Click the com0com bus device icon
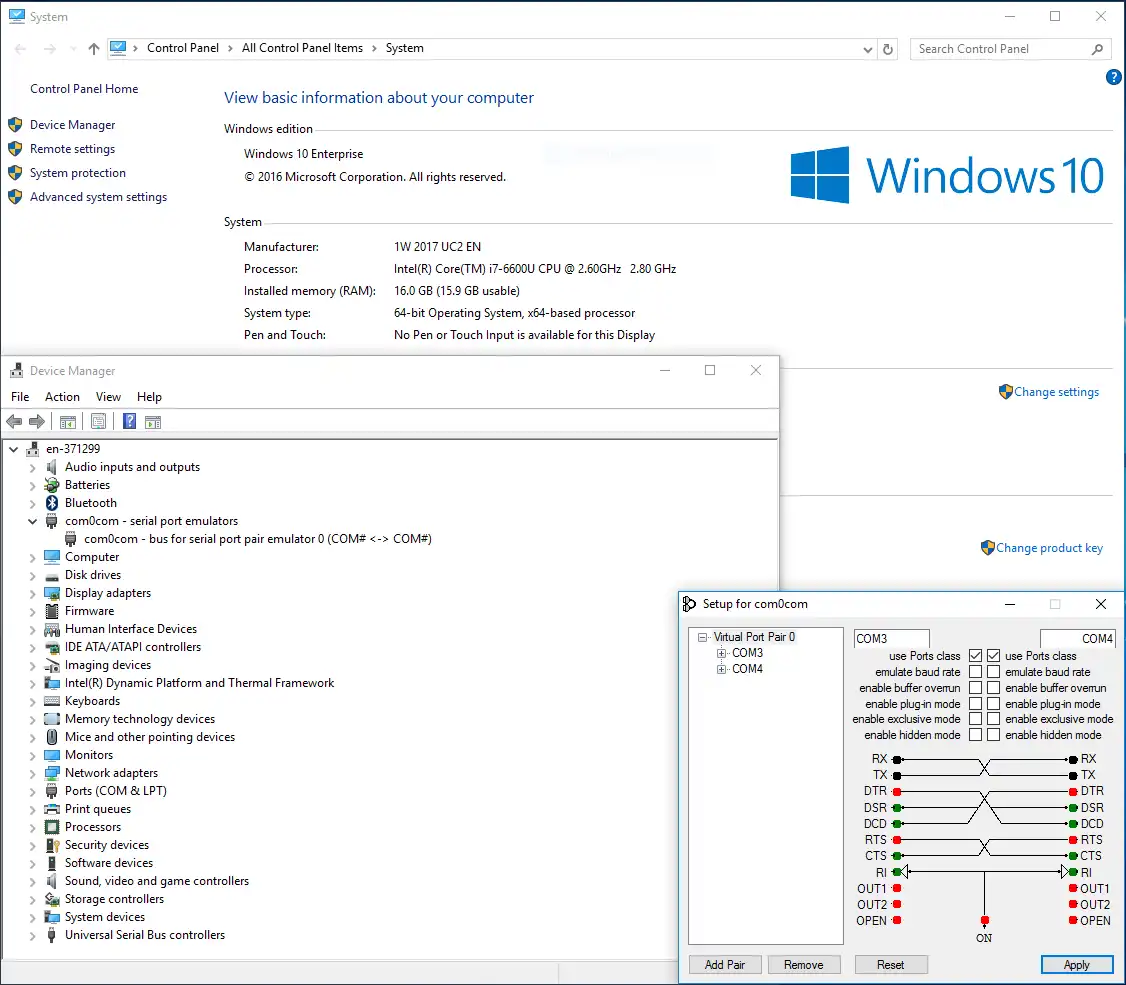 pos(70,539)
